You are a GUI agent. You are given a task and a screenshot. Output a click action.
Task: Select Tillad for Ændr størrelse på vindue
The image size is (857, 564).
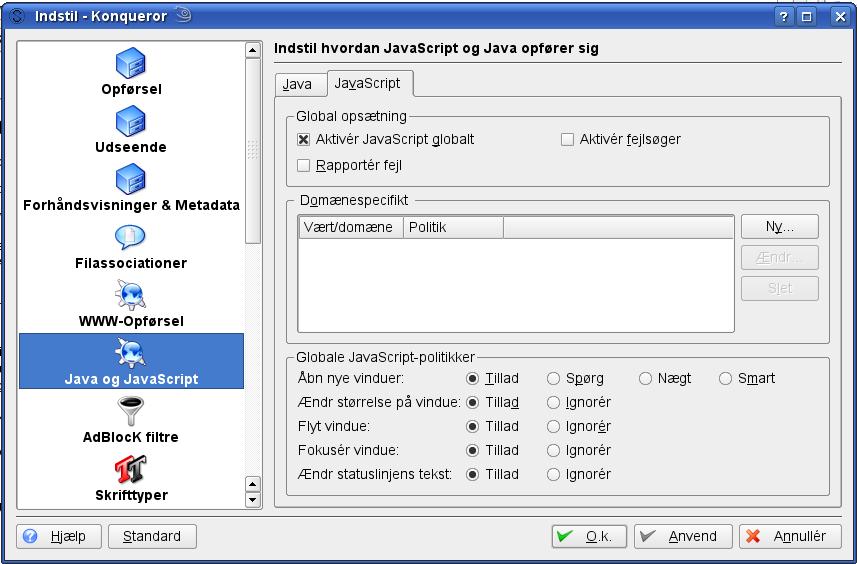pos(472,402)
